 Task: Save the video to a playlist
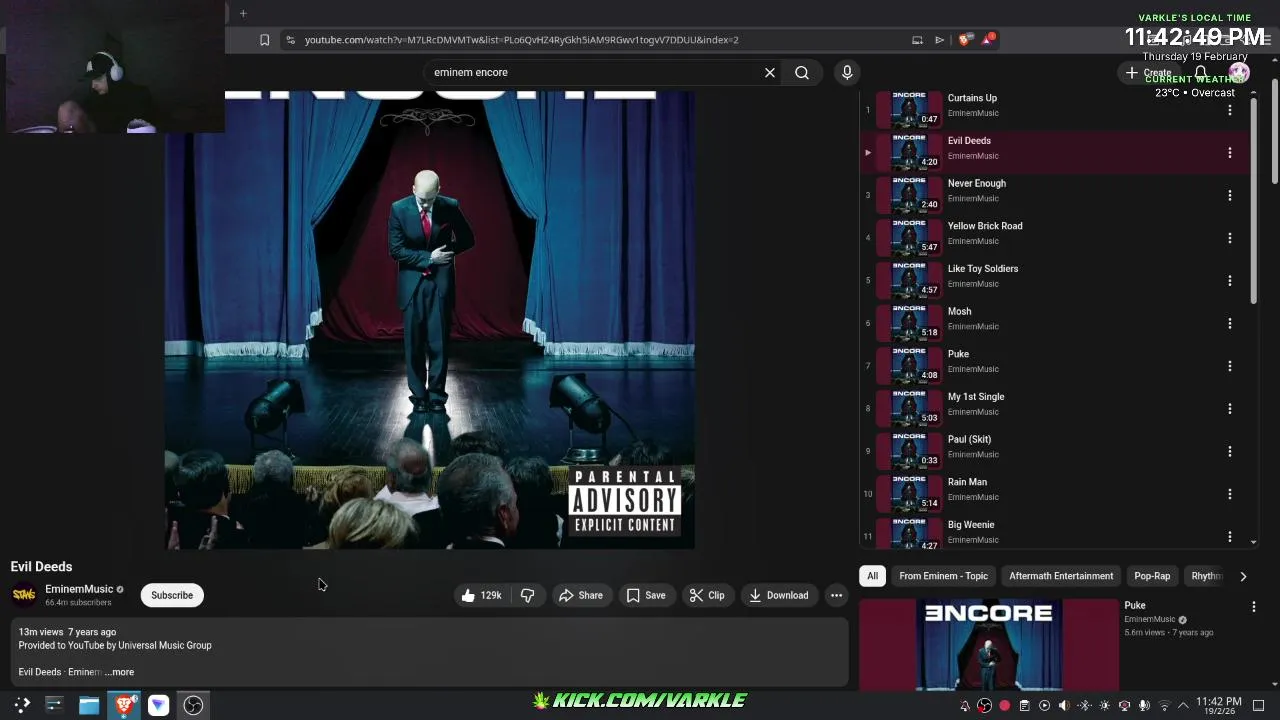[646, 595]
